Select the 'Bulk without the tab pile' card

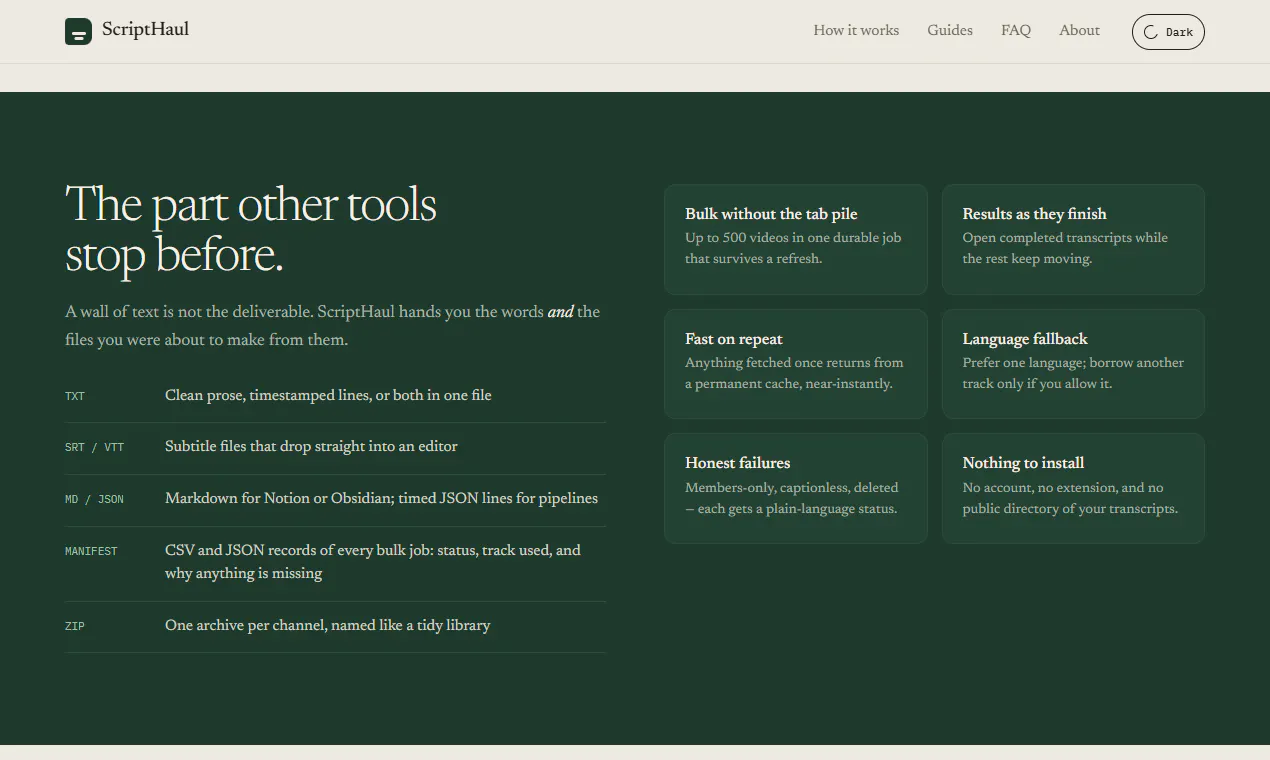point(795,239)
